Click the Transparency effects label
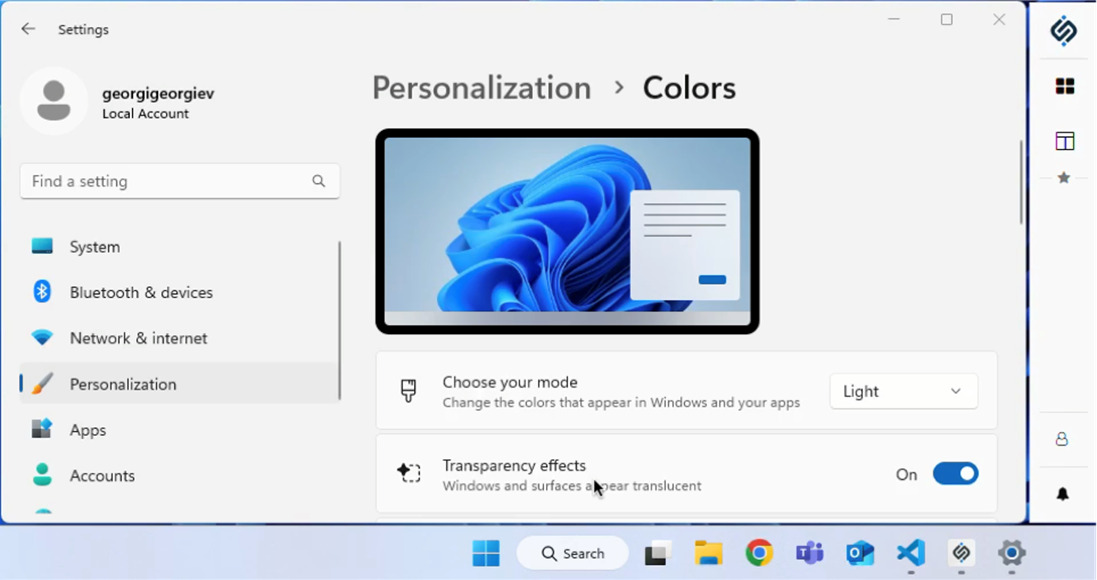The image size is (1097, 580). point(514,465)
